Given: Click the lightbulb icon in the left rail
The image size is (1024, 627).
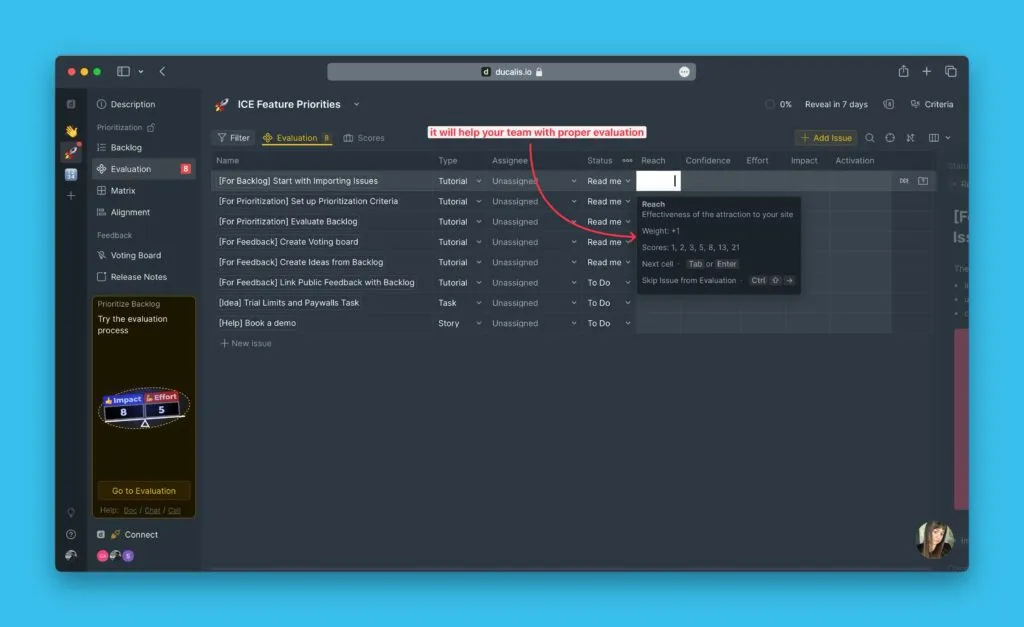Looking at the screenshot, I should [x=71, y=513].
